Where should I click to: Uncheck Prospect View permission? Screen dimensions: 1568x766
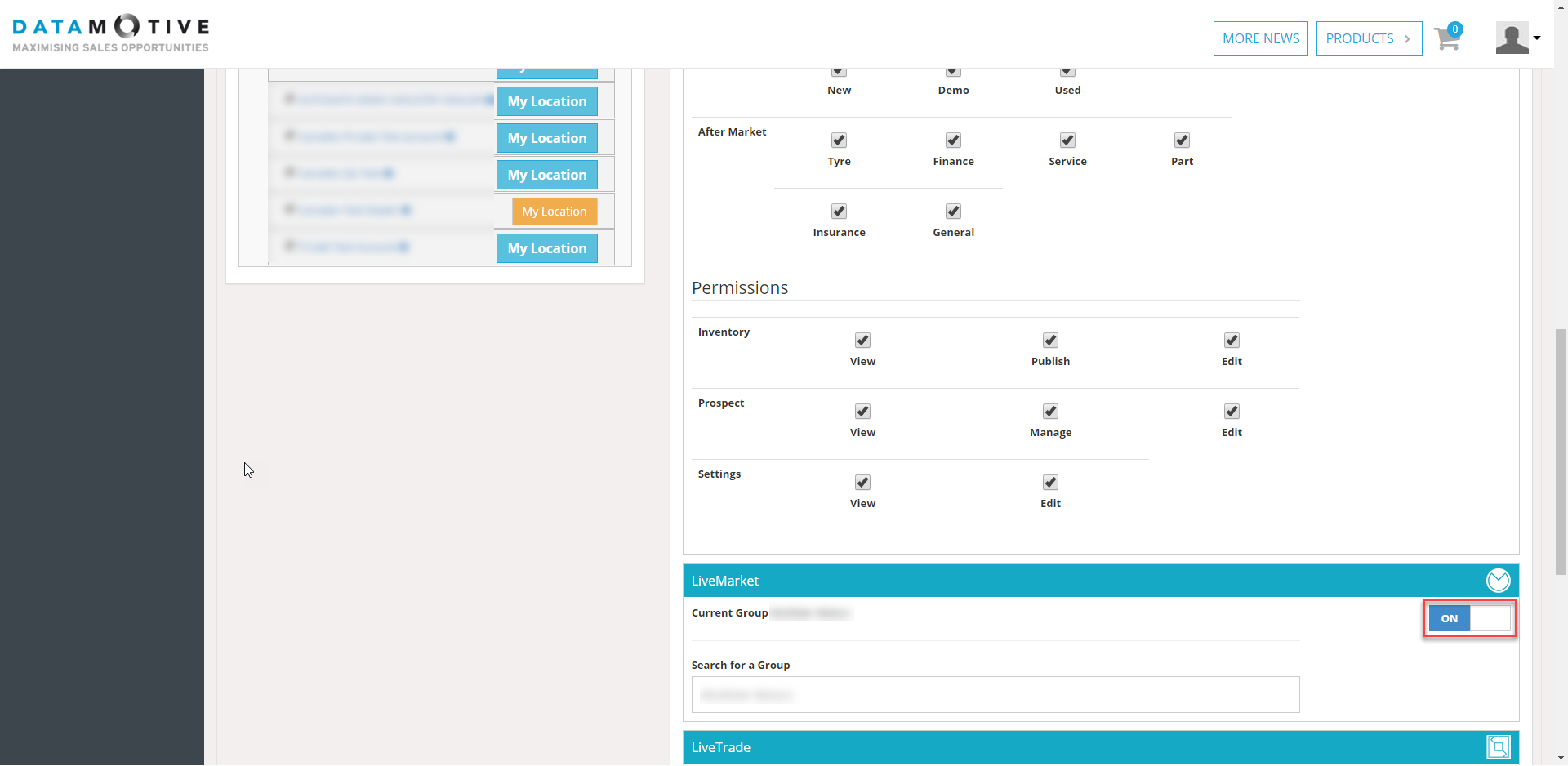click(862, 412)
